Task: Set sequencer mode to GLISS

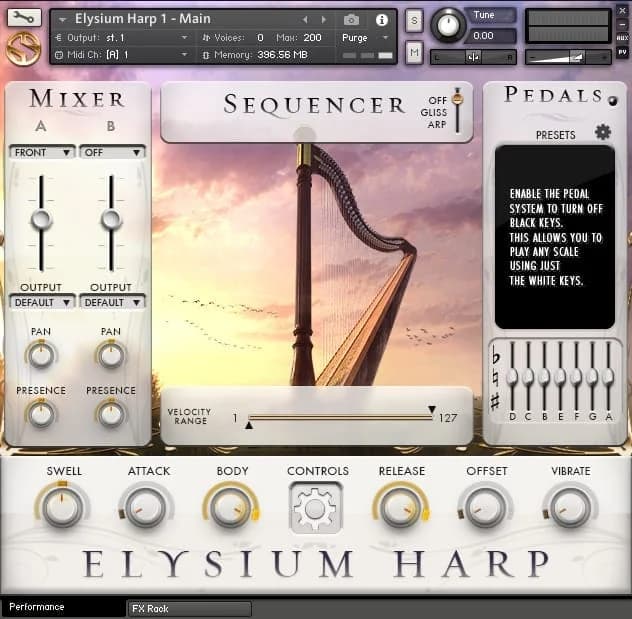Action: [x=434, y=112]
